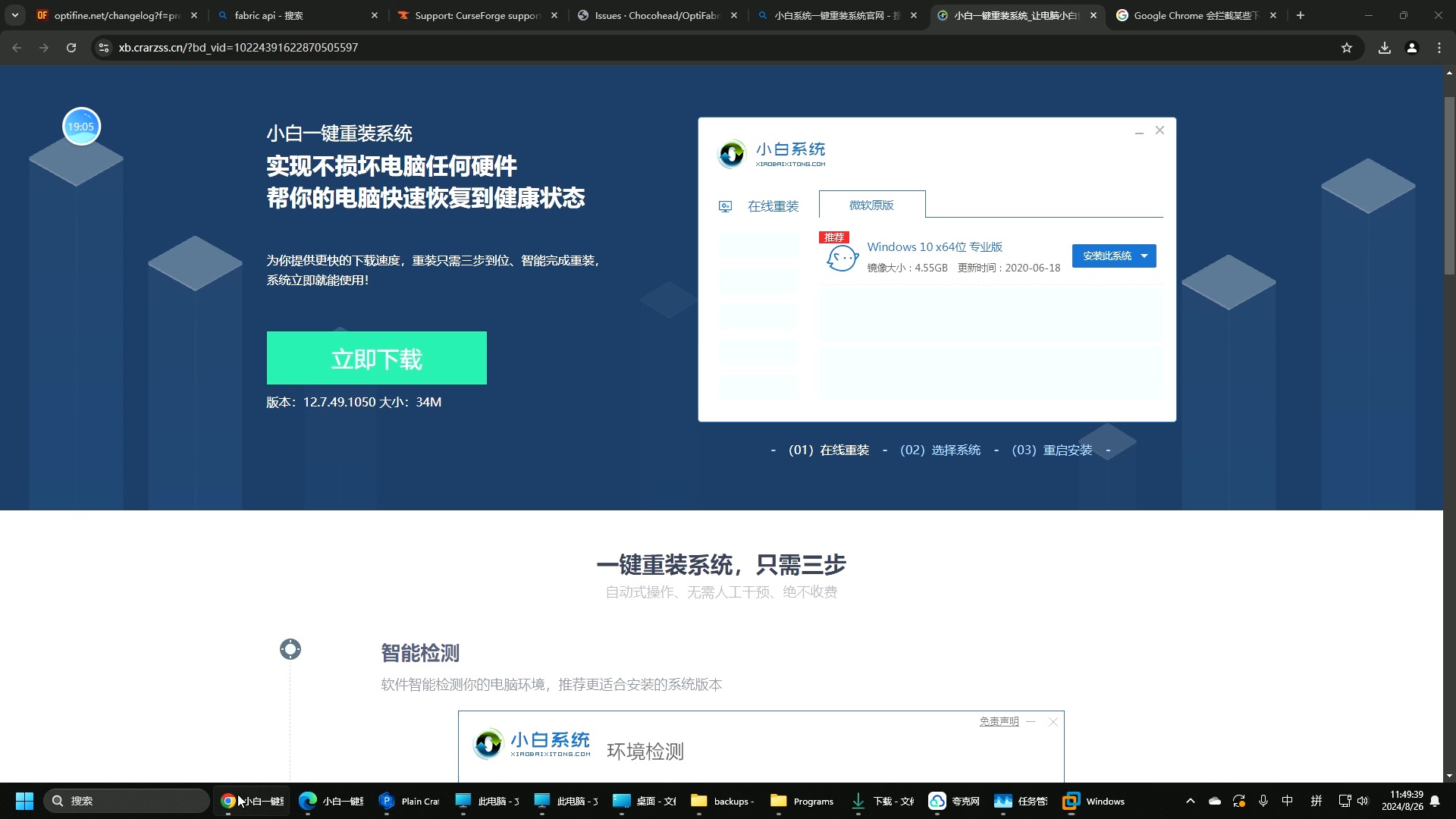Click the OneDrive cloud tray icon
The height and width of the screenshot is (819, 1456).
tap(1214, 801)
